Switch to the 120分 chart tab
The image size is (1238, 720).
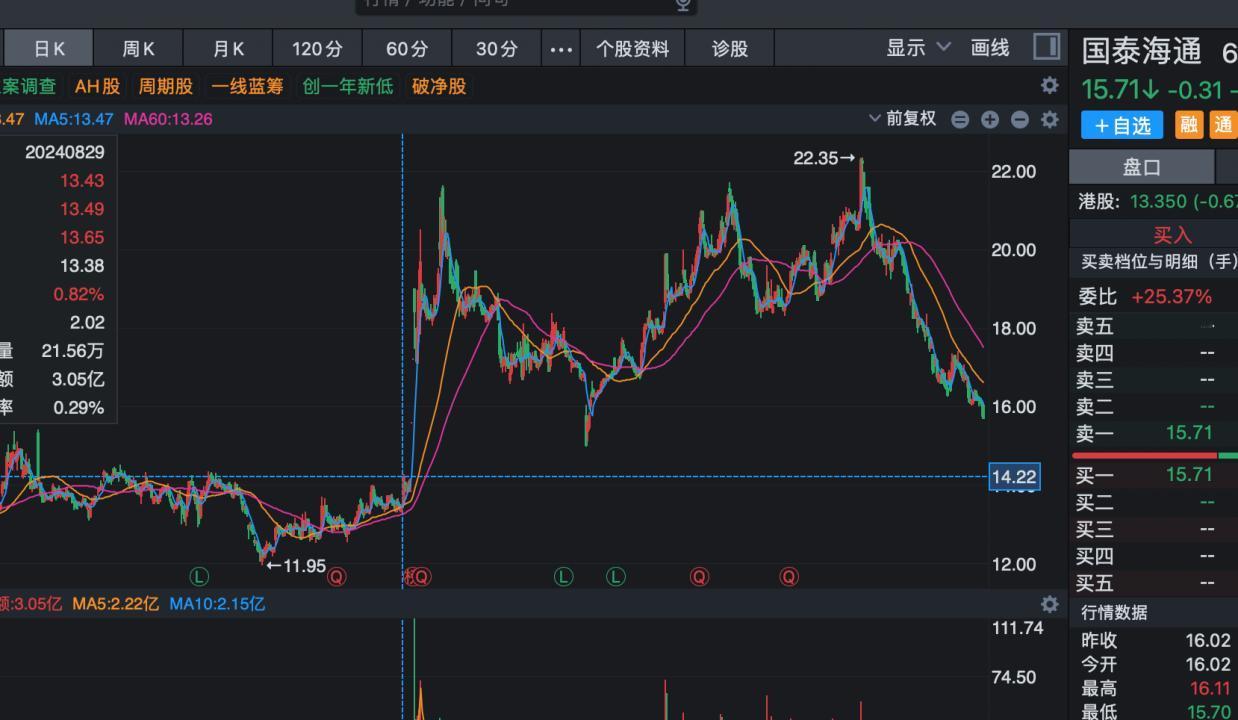[x=317, y=48]
